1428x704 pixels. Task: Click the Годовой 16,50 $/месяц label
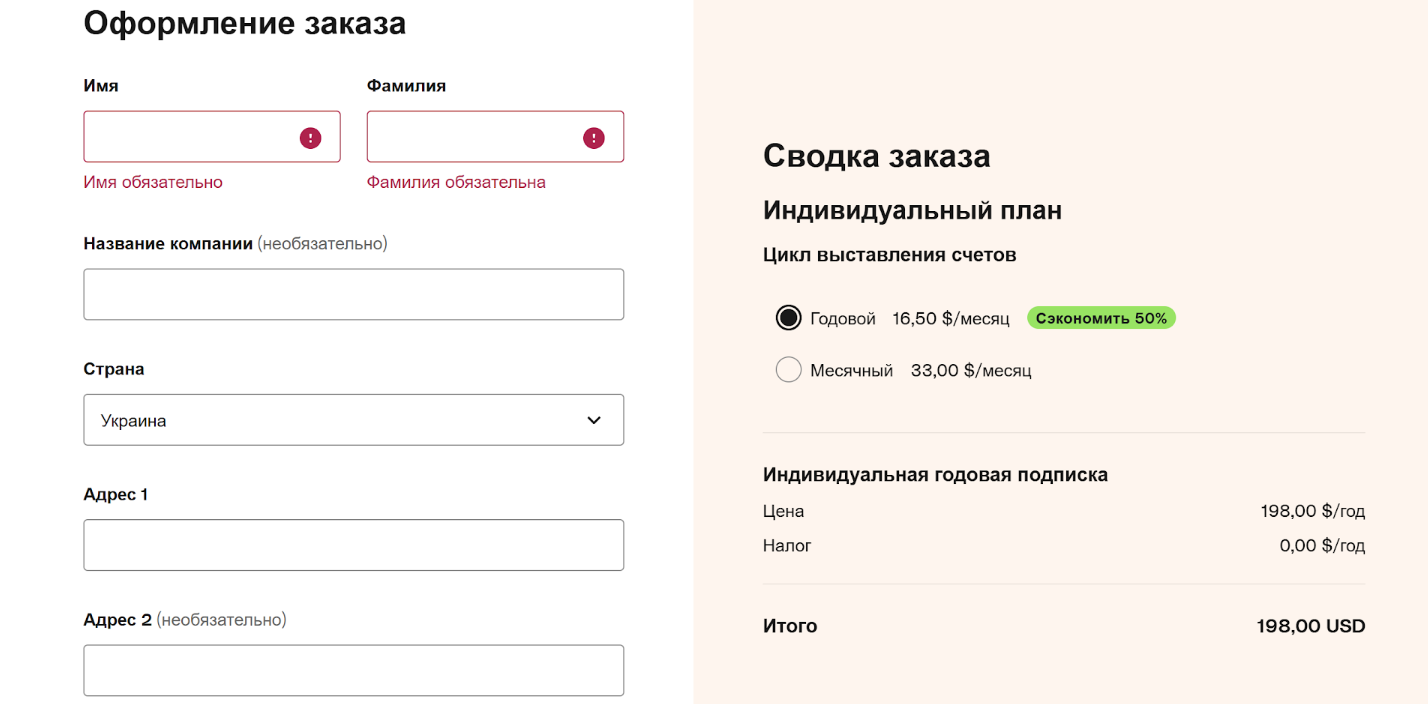[909, 318]
